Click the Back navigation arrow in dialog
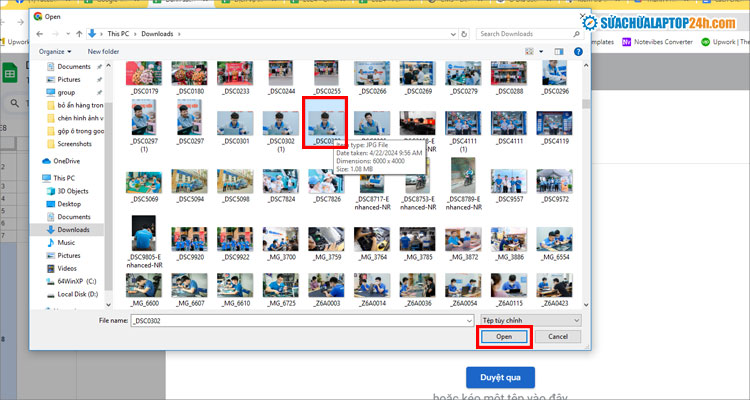The image size is (750, 400). (40, 33)
